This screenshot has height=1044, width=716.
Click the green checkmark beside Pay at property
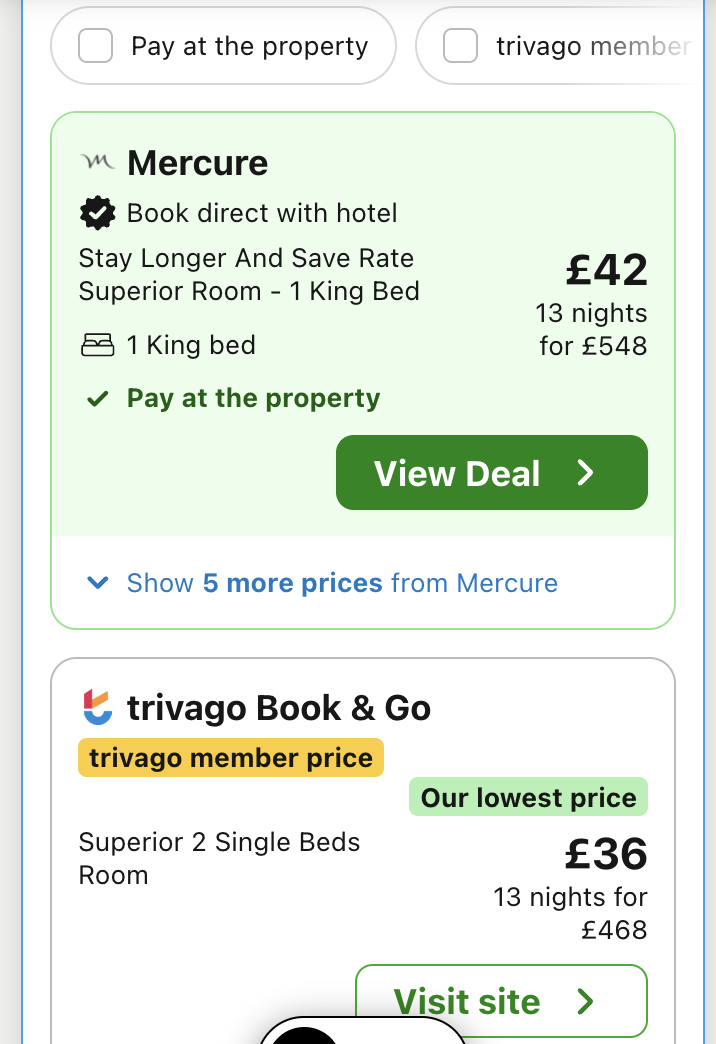coord(97,399)
